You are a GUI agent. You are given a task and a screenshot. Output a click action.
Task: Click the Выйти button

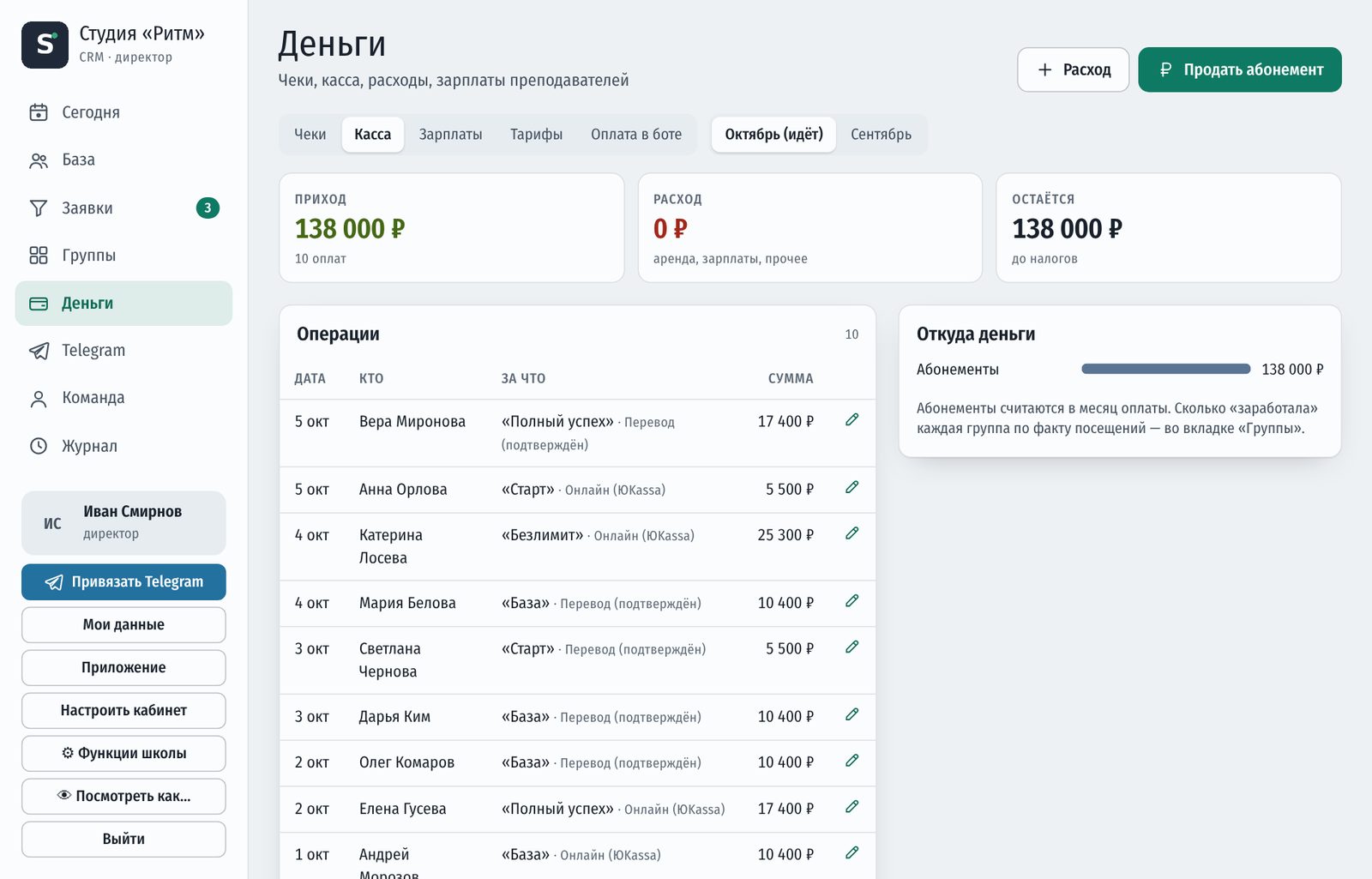[x=123, y=839]
